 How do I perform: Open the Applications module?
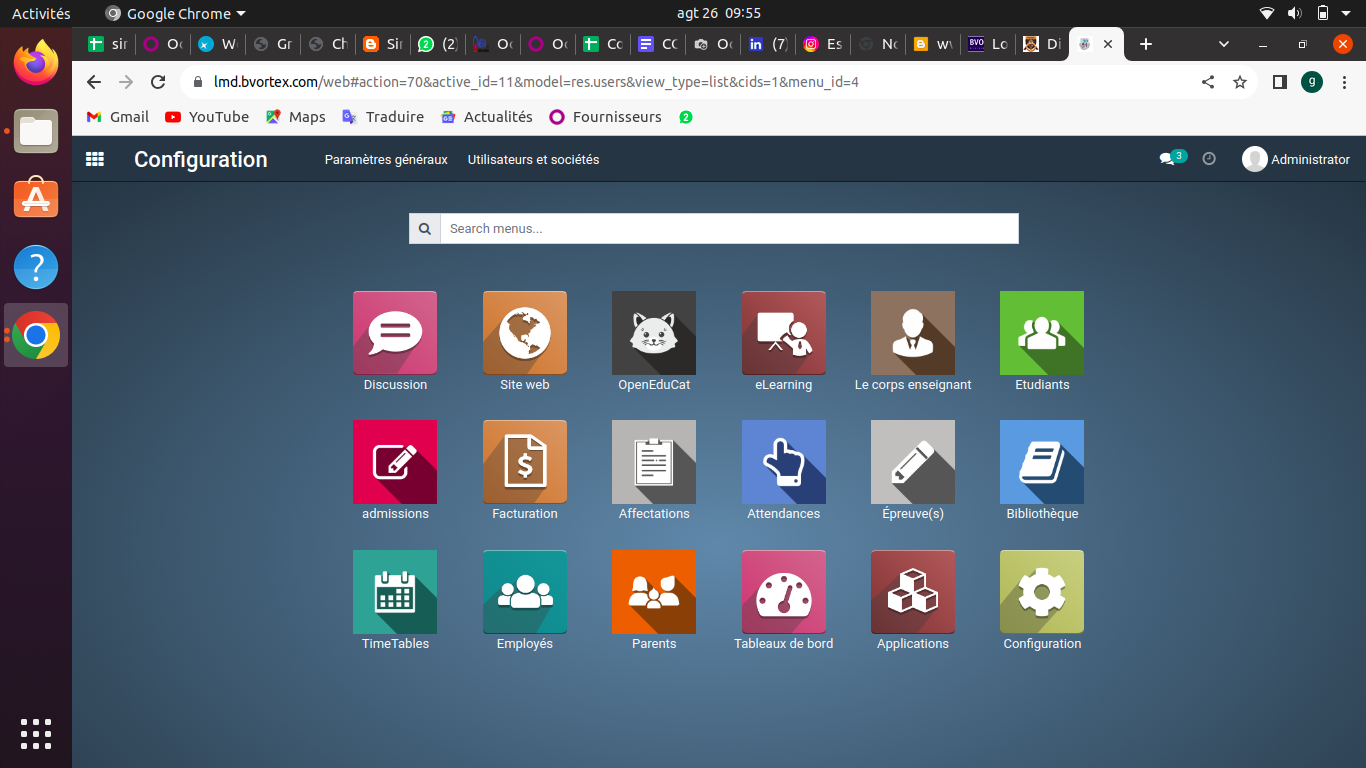pos(912,592)
